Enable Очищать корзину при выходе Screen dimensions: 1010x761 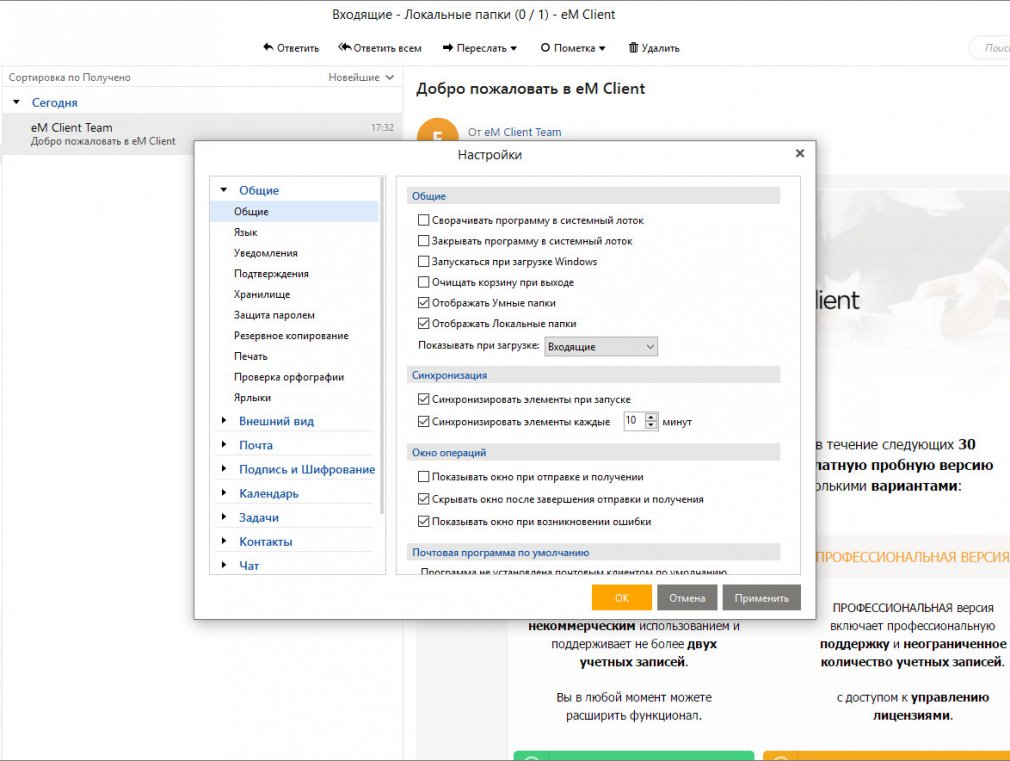pos(423,282)
